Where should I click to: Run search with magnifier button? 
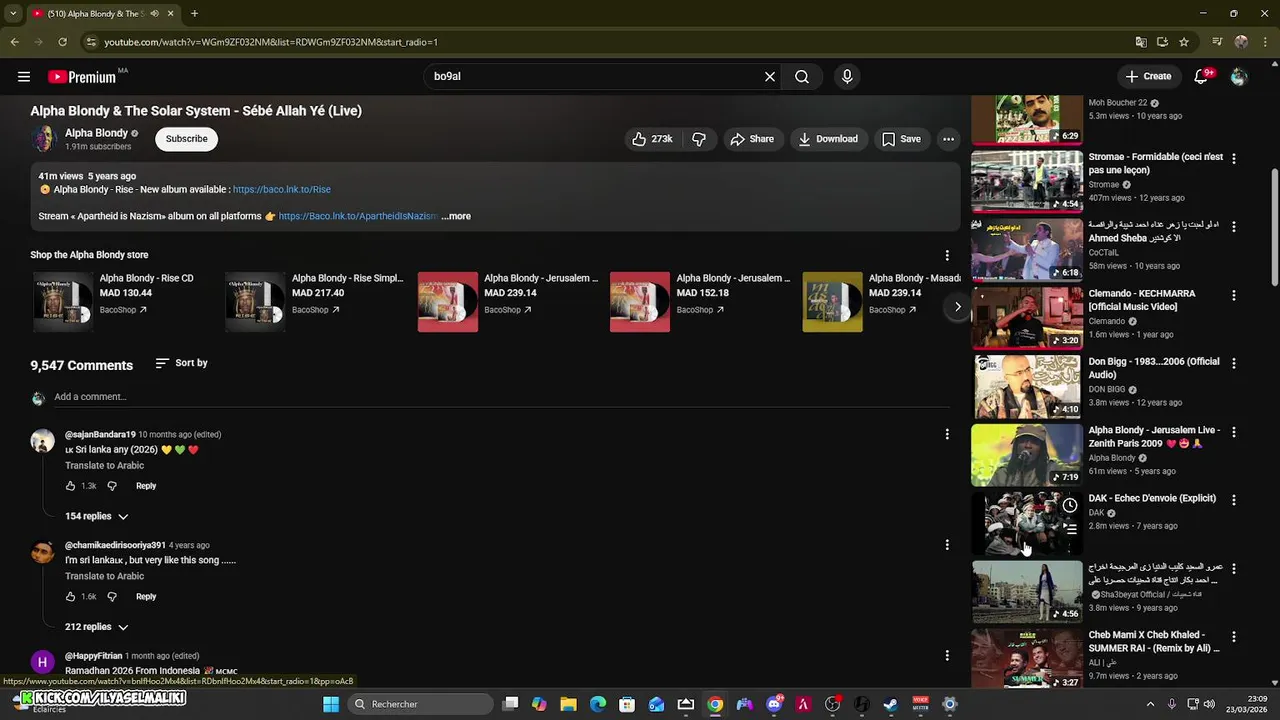coord(802,77)
